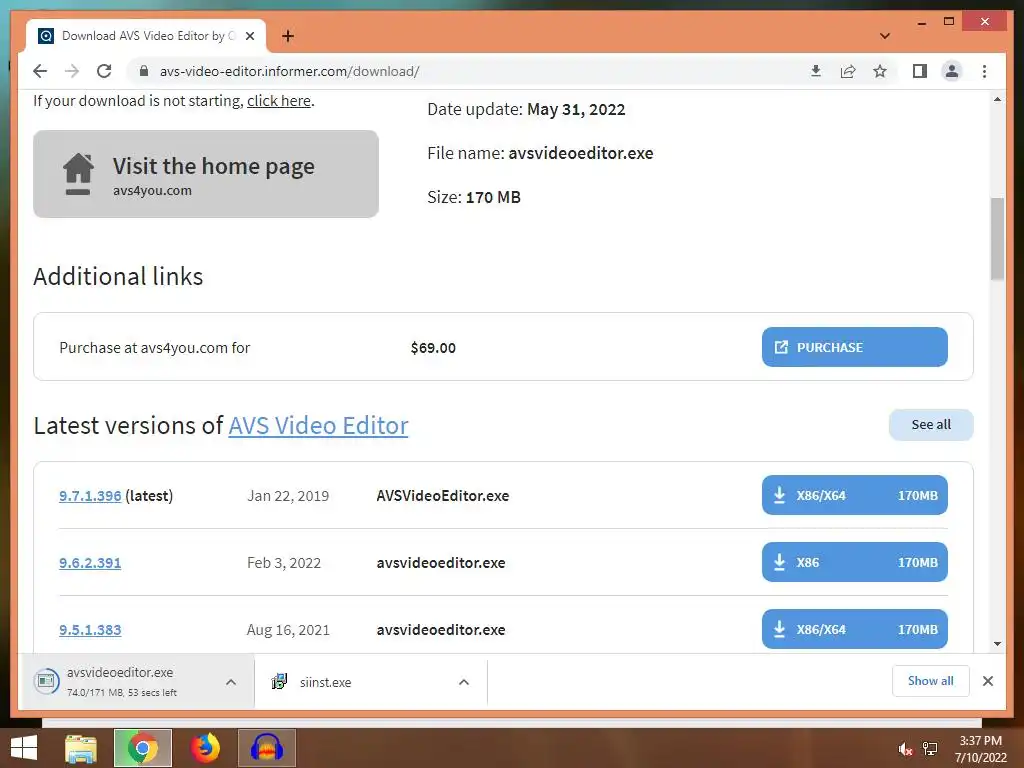Click the See all versions button
This screenshot has height=768, width=1024.
pos(931,424)
